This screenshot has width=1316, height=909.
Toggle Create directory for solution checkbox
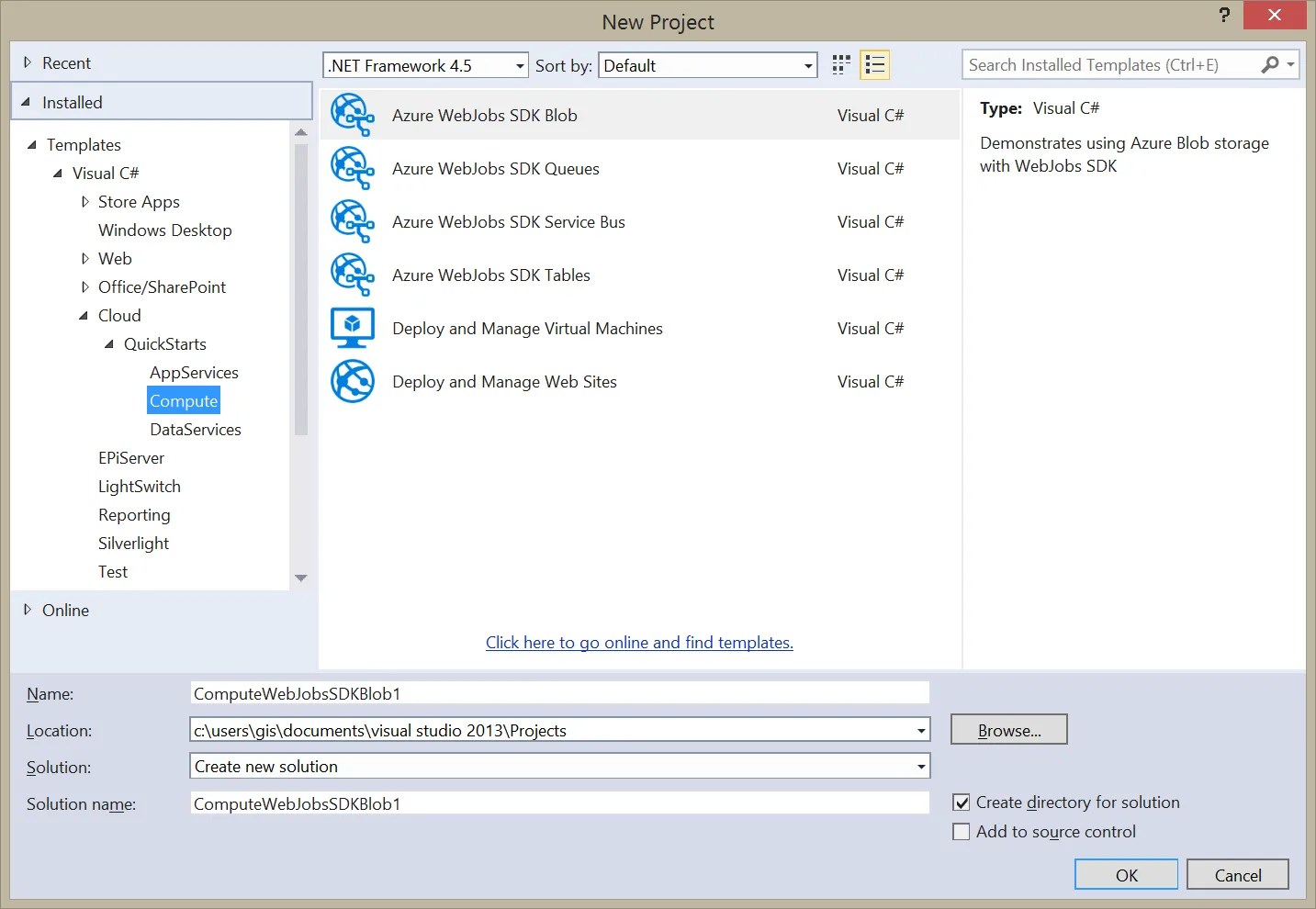tap(962, 802)
